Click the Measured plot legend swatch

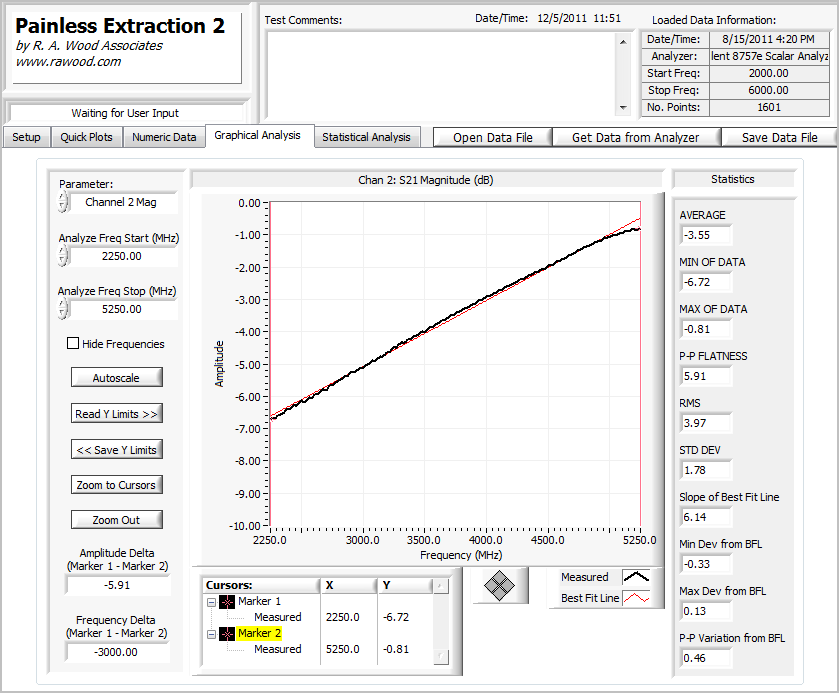(636, 577)
